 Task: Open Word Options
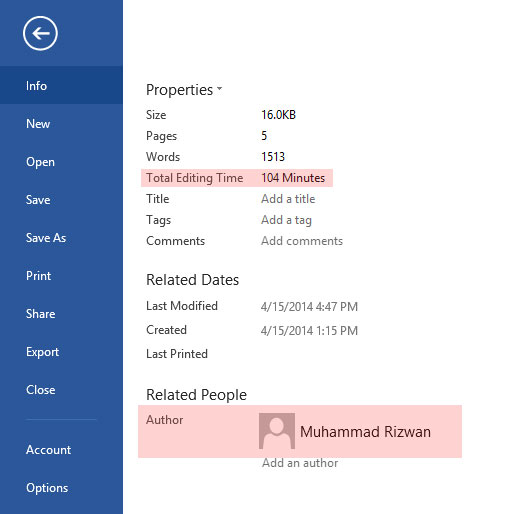pos(61,487)
